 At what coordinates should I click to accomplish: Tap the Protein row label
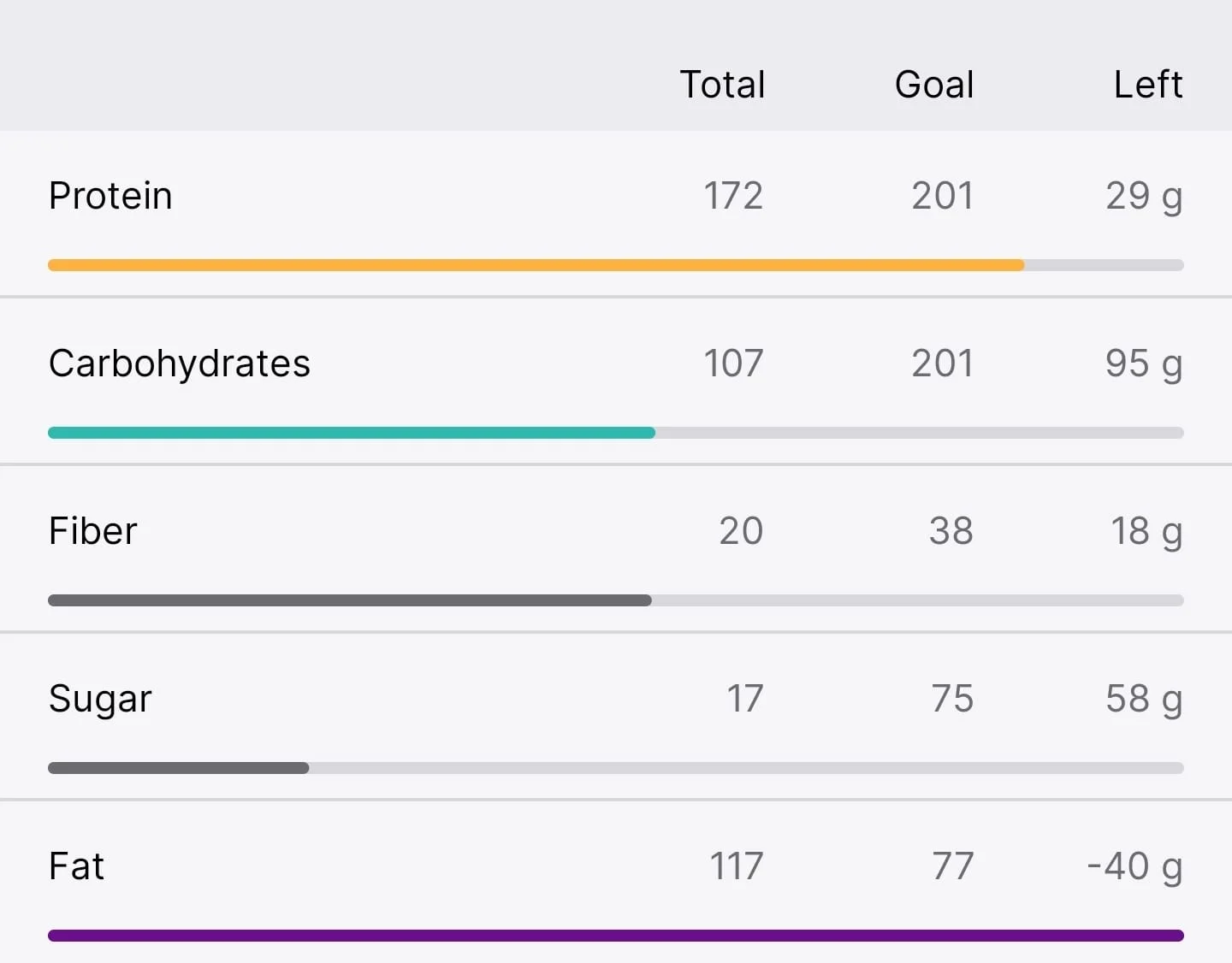pos(110,196)
